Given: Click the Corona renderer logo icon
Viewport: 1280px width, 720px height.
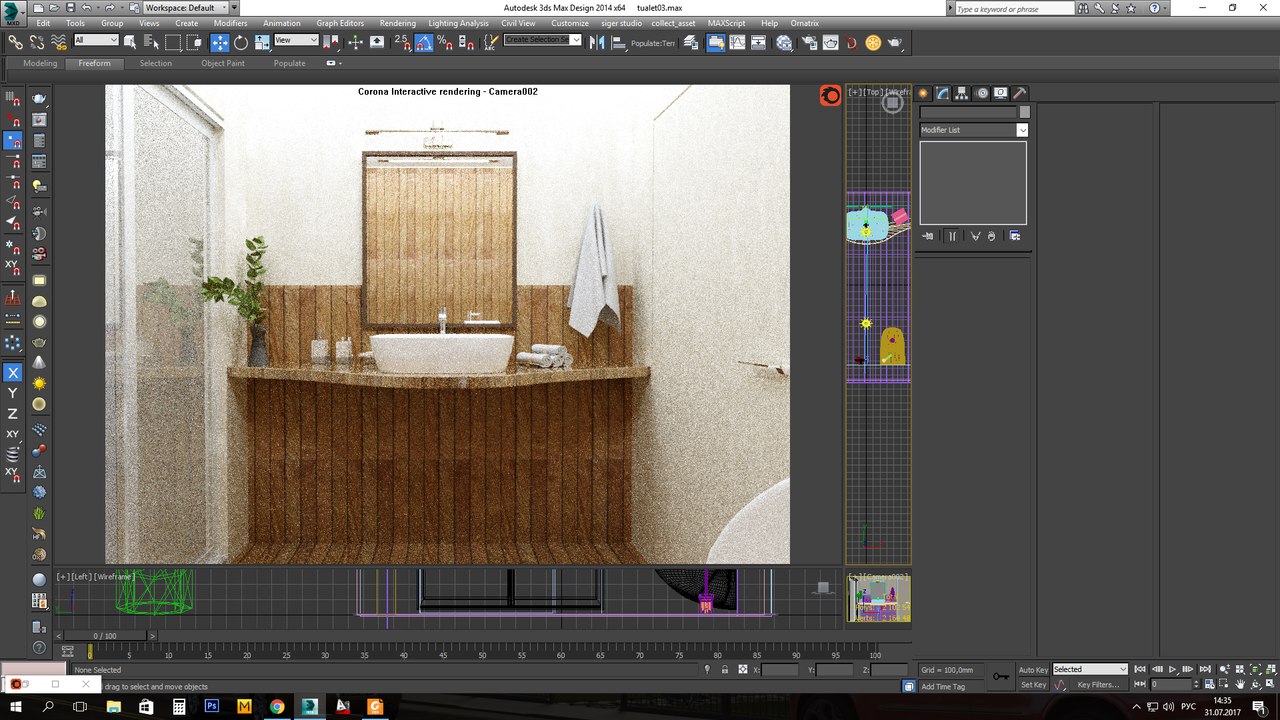Looking at the screenshot, I should pyautogui.click(x=830, y=95).
